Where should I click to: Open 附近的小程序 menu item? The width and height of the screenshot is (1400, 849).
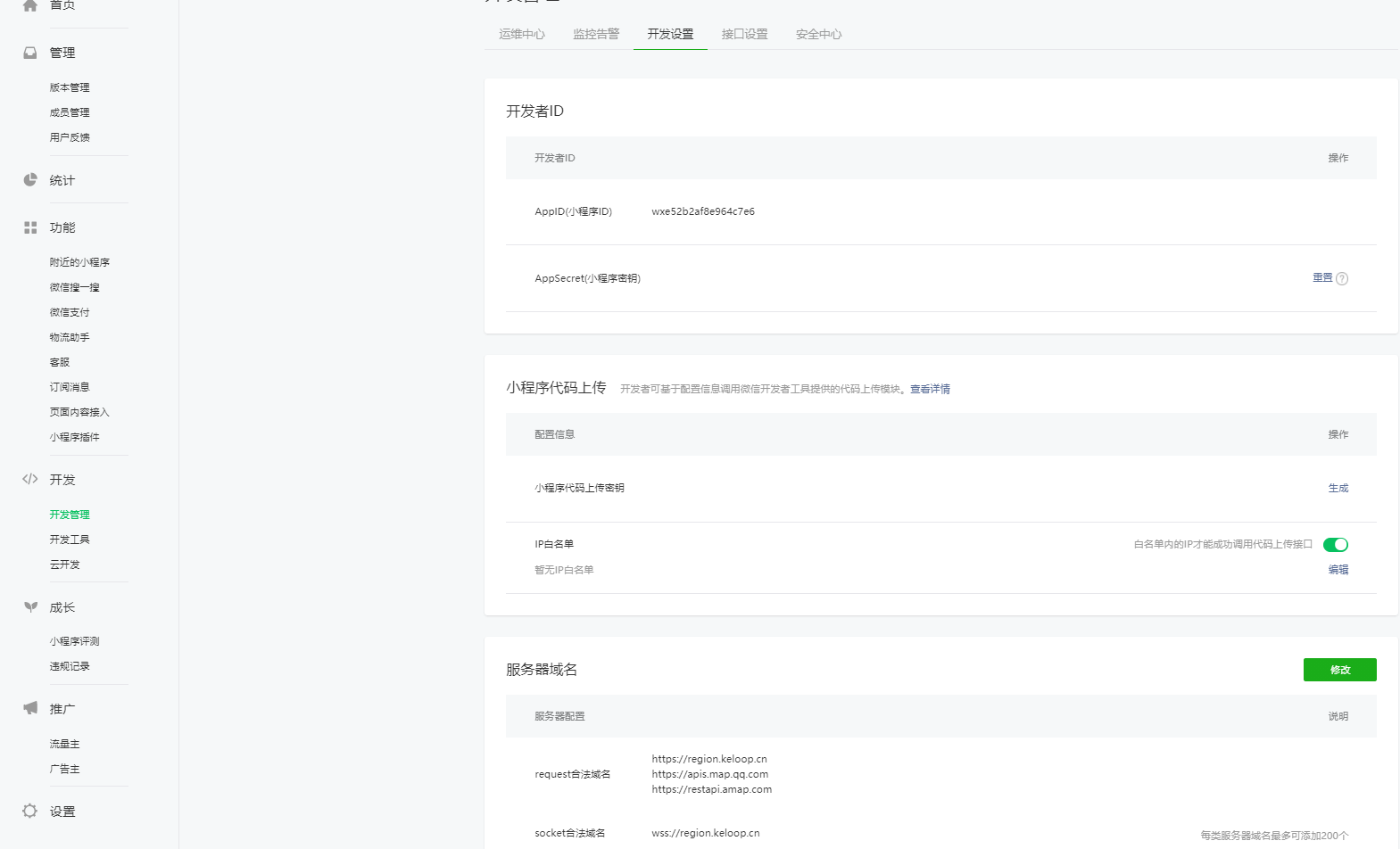[79, 262]
